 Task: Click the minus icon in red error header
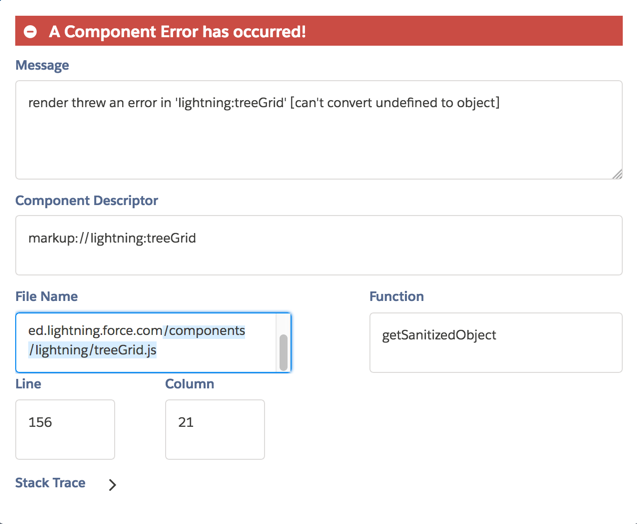[x=31, y=32]
